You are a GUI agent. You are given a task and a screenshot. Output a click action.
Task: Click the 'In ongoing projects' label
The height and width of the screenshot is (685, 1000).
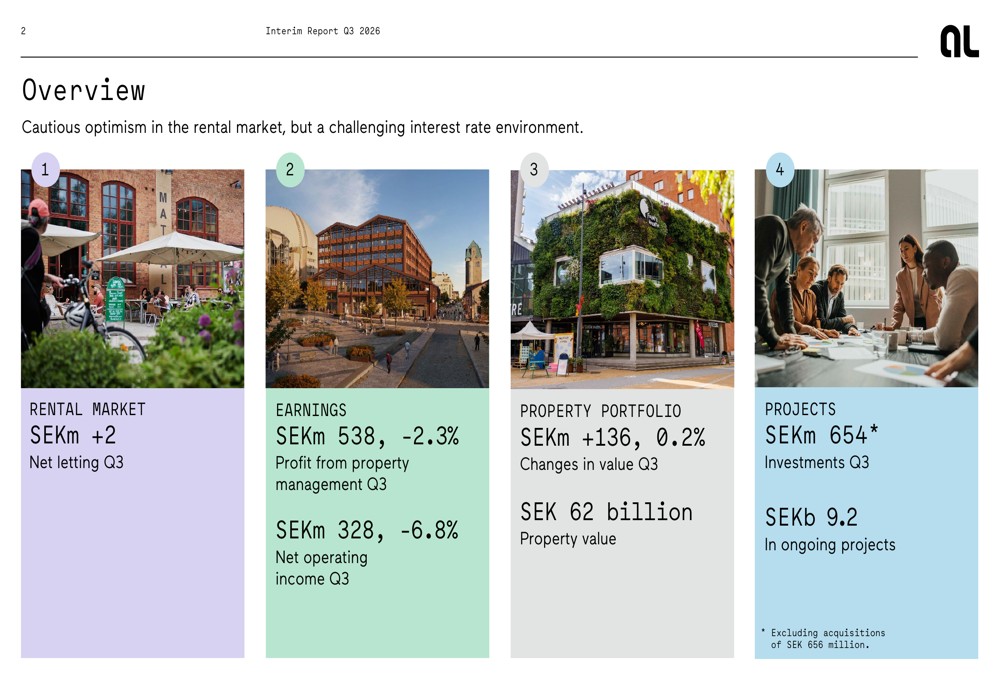pos(830,545)
